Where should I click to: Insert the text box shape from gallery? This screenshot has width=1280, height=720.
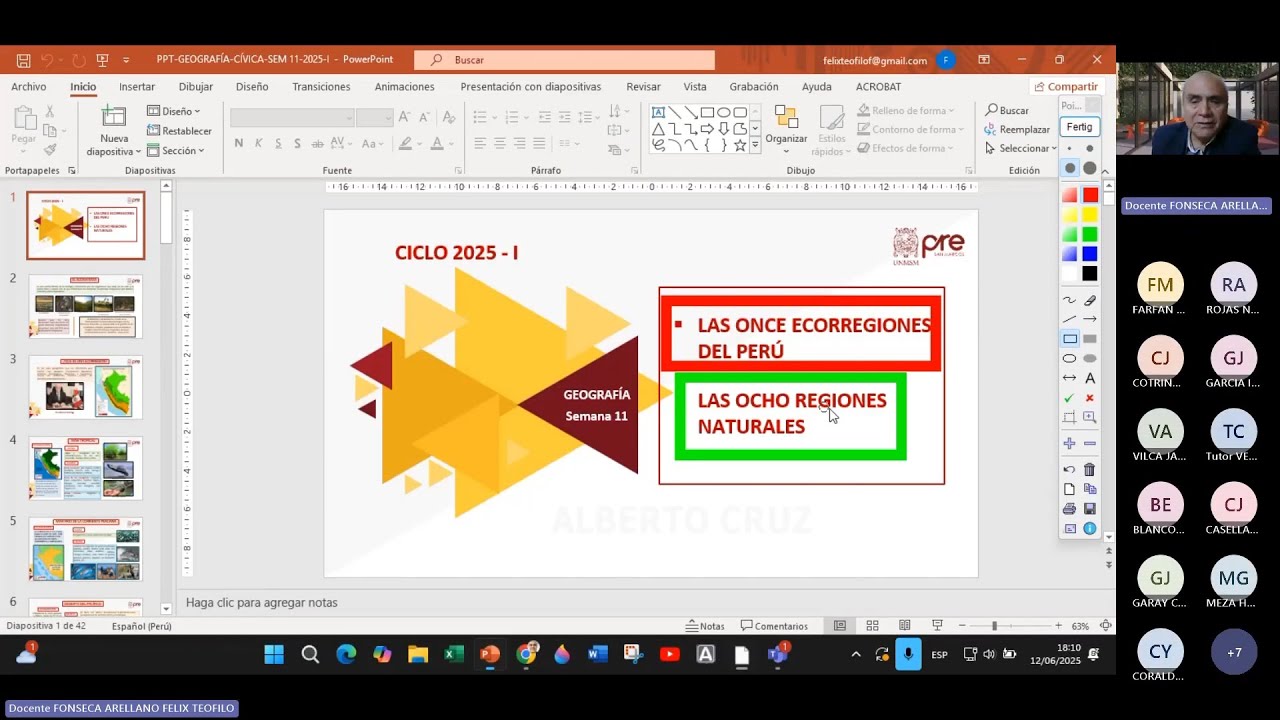658,112
